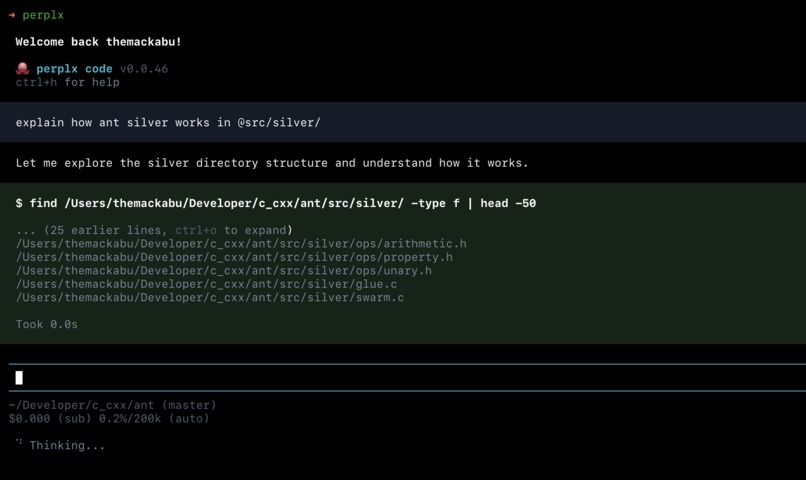Select the silver/glue.c file path
The height and width of the screenshot is (480, 806).
(206, 284)
